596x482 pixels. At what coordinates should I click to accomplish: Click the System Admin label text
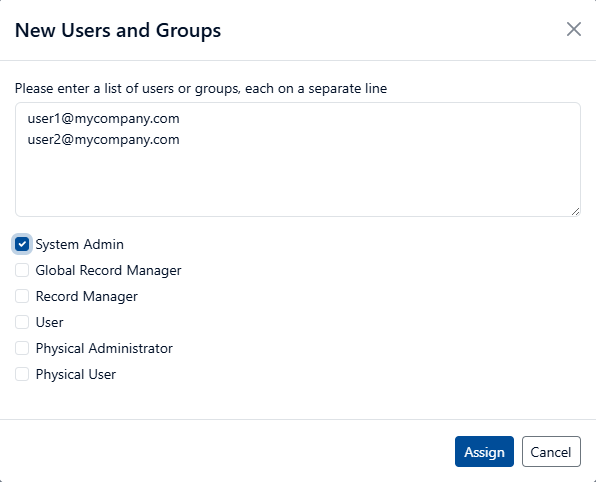[x=79, y=244]
